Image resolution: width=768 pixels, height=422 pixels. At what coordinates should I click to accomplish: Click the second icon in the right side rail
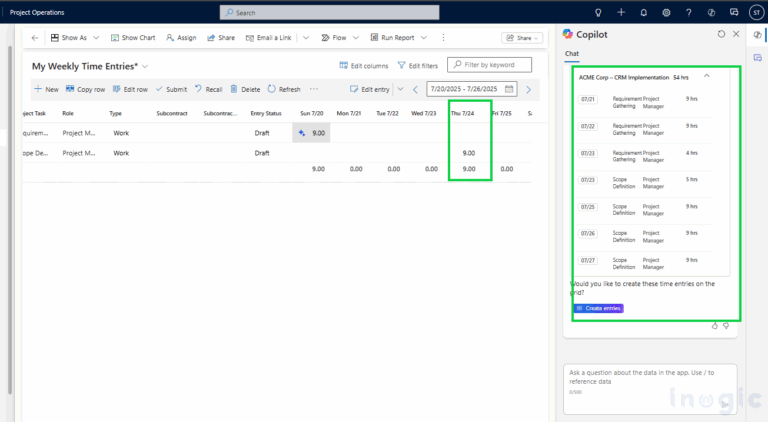coord(758,58)
